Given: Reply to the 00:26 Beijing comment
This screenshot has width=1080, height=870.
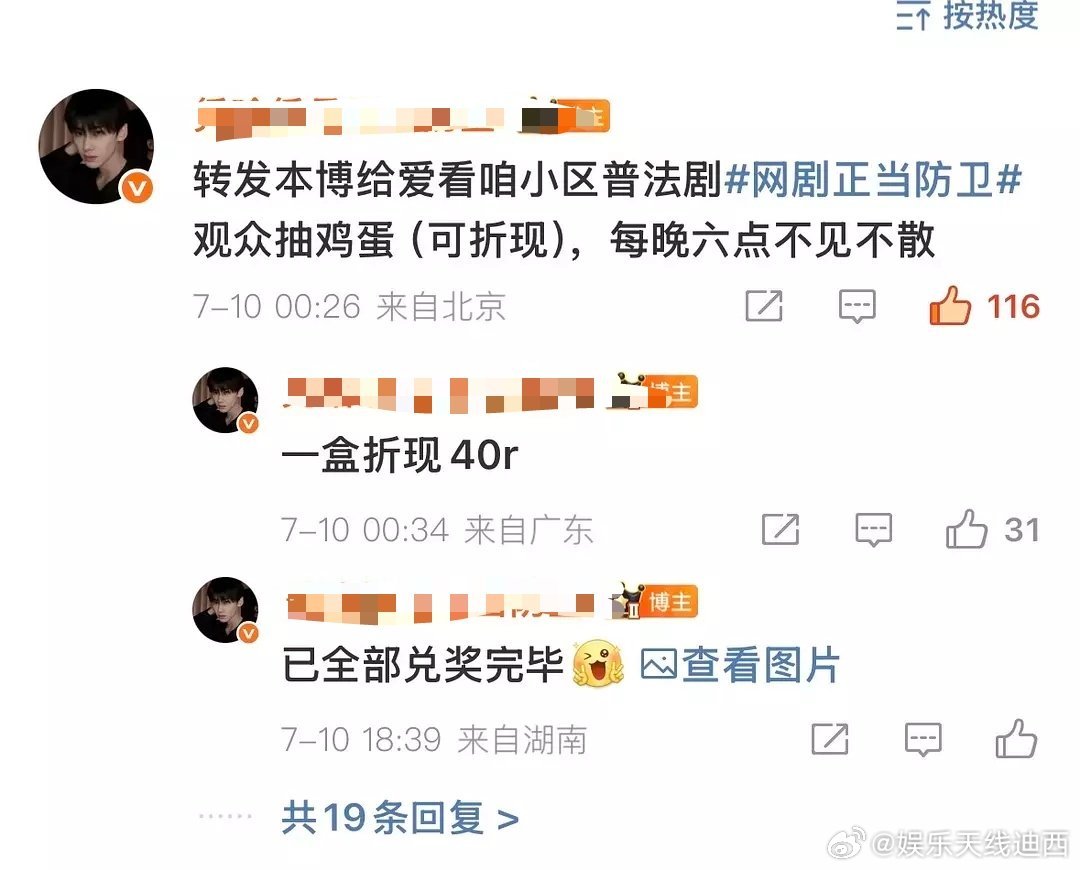Looking at the screenshot, I should pos(857,306).
